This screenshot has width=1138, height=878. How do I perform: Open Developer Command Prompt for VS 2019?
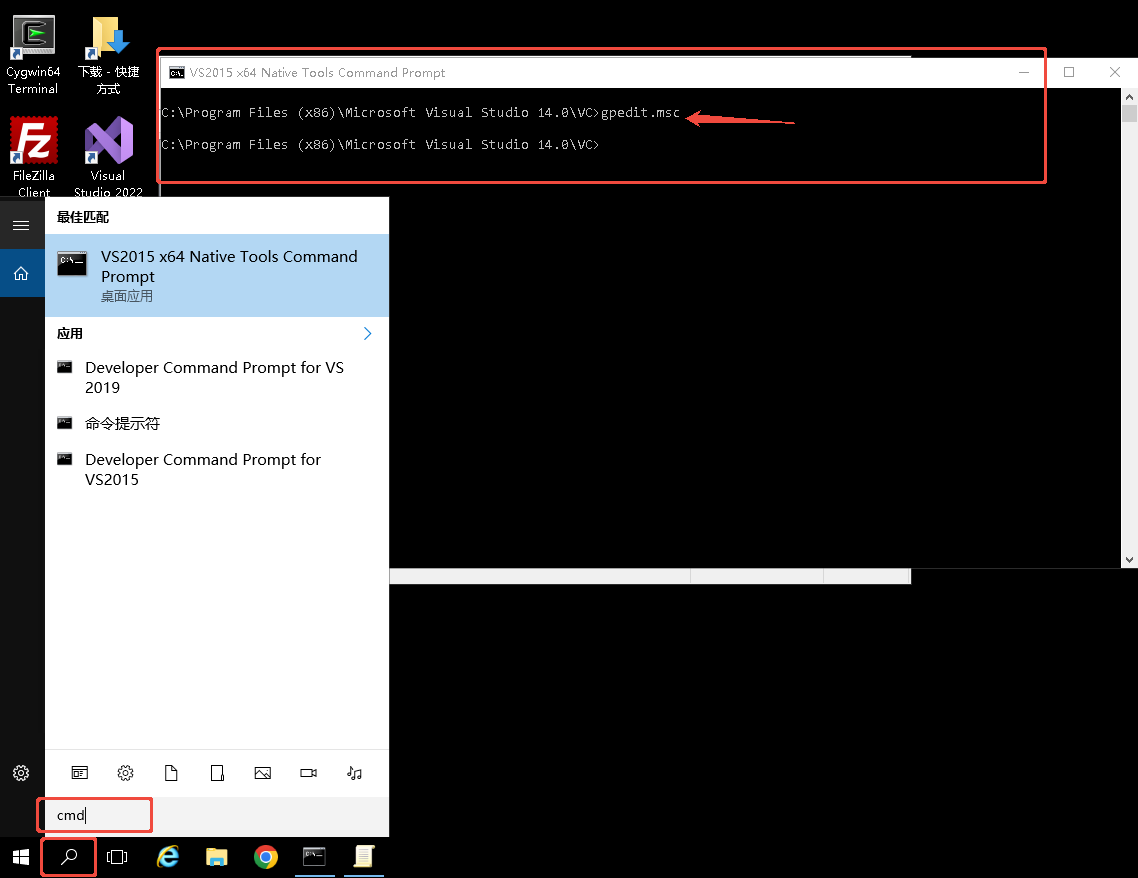(217, 377)
